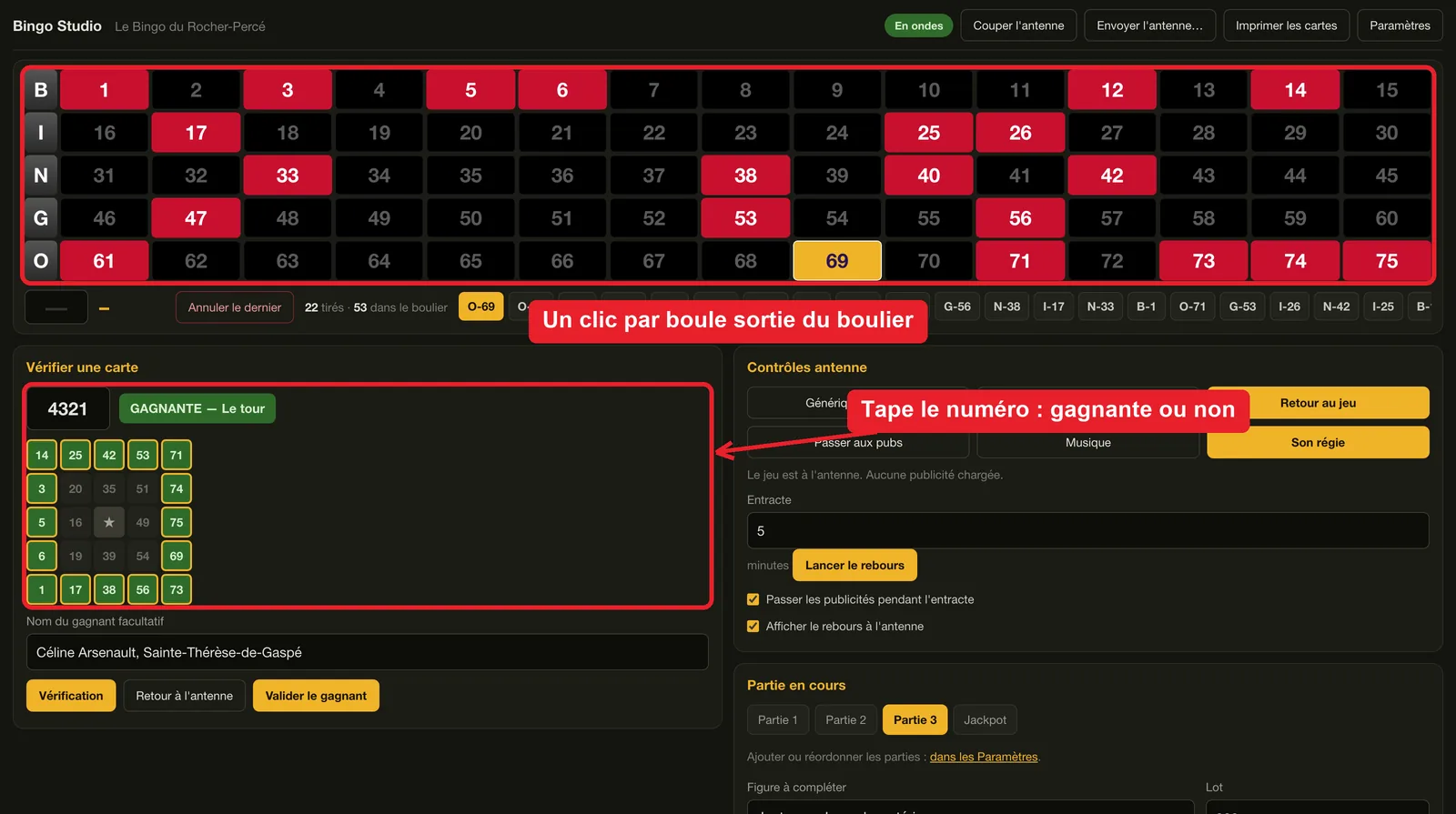Image resolution: width=1456 pixels, height=814 pixels.
Task: Click 'Couper l'antenne' button
Action: (1018, 25)
